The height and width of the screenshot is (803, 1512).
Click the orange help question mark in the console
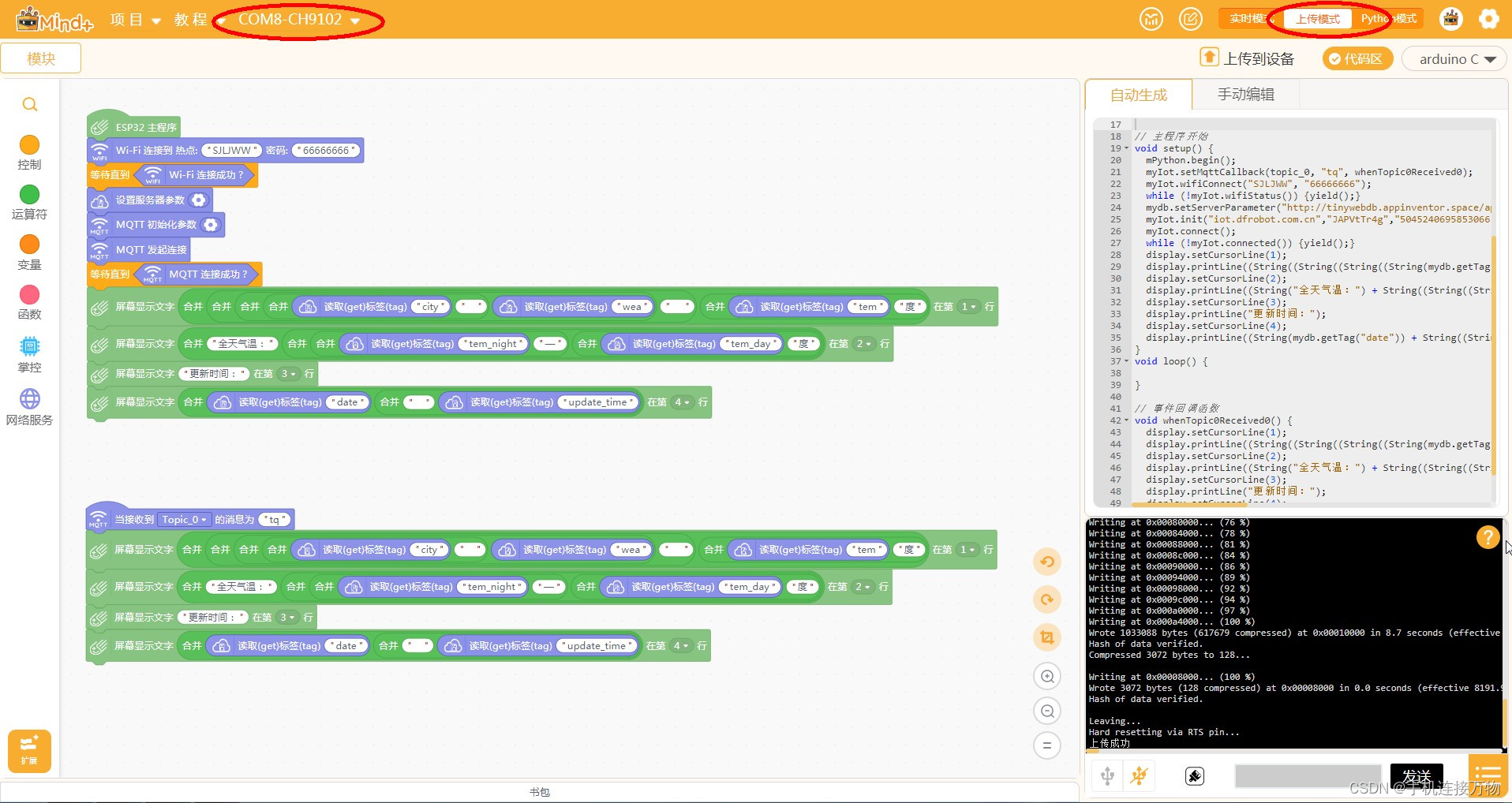pyautogui.click(x=1488, y=537)
